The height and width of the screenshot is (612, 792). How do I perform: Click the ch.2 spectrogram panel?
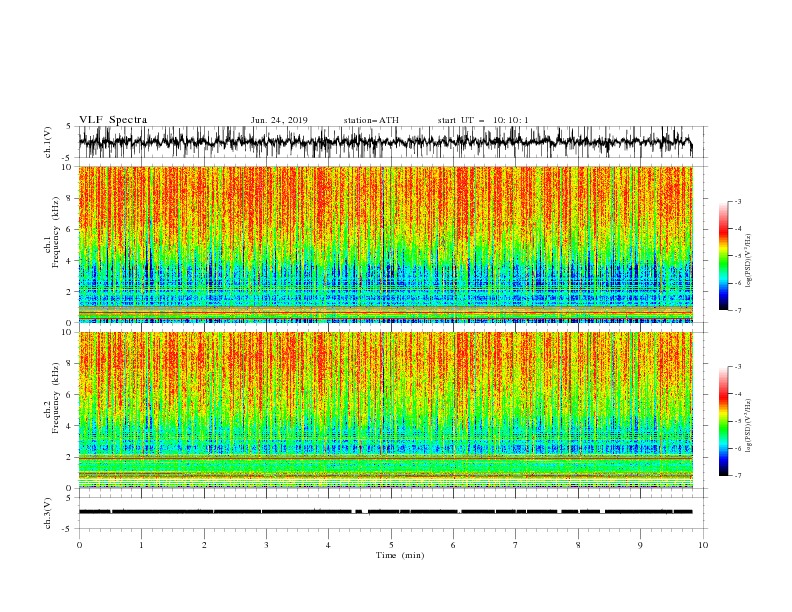pos(385,410)
